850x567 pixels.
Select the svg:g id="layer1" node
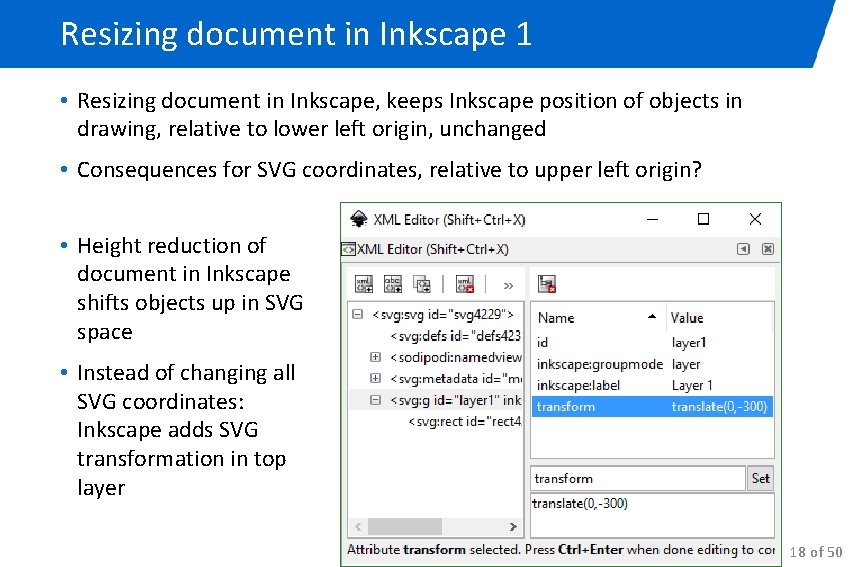tap(455, 400)
